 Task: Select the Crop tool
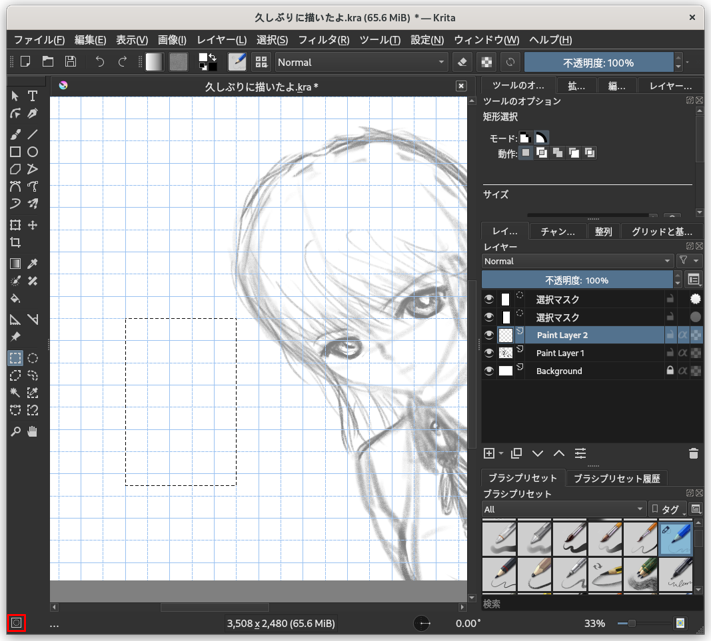point(15,243)
